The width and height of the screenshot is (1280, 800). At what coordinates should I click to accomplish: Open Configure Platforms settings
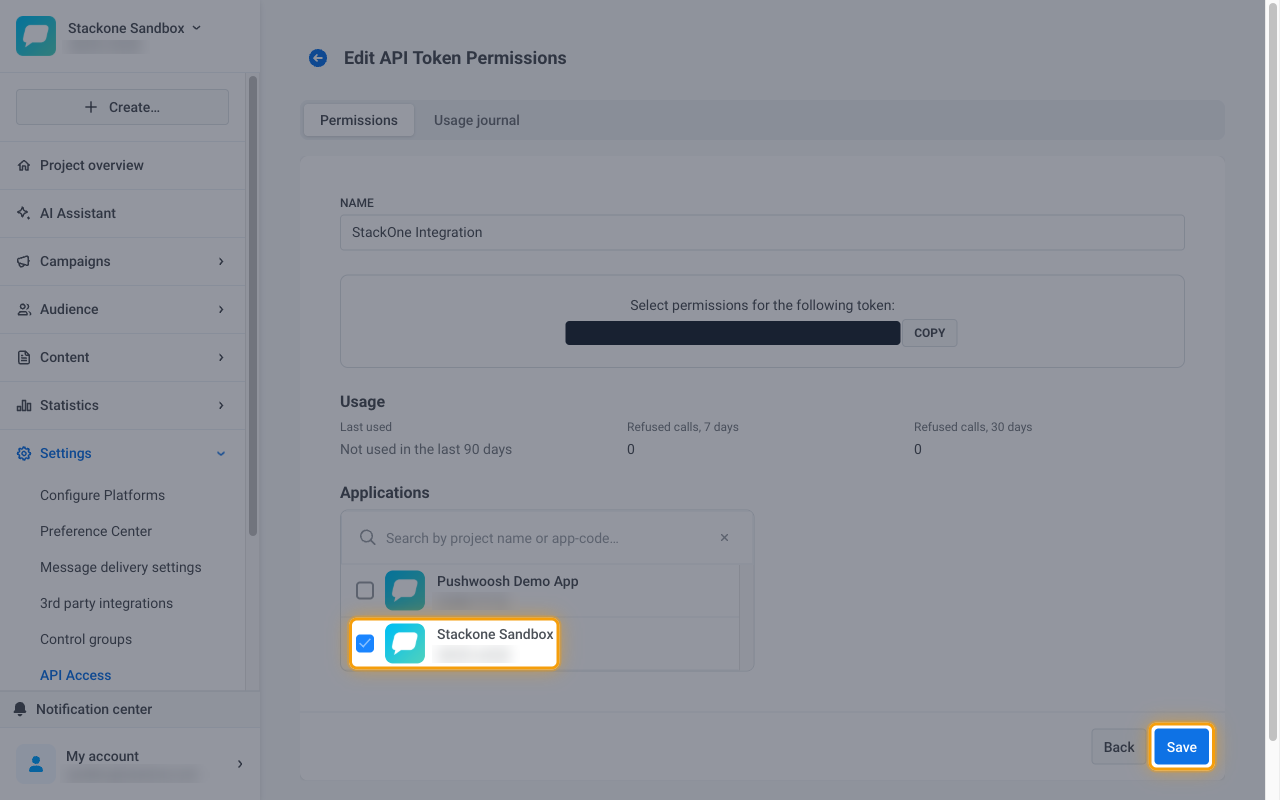[102, 495]
